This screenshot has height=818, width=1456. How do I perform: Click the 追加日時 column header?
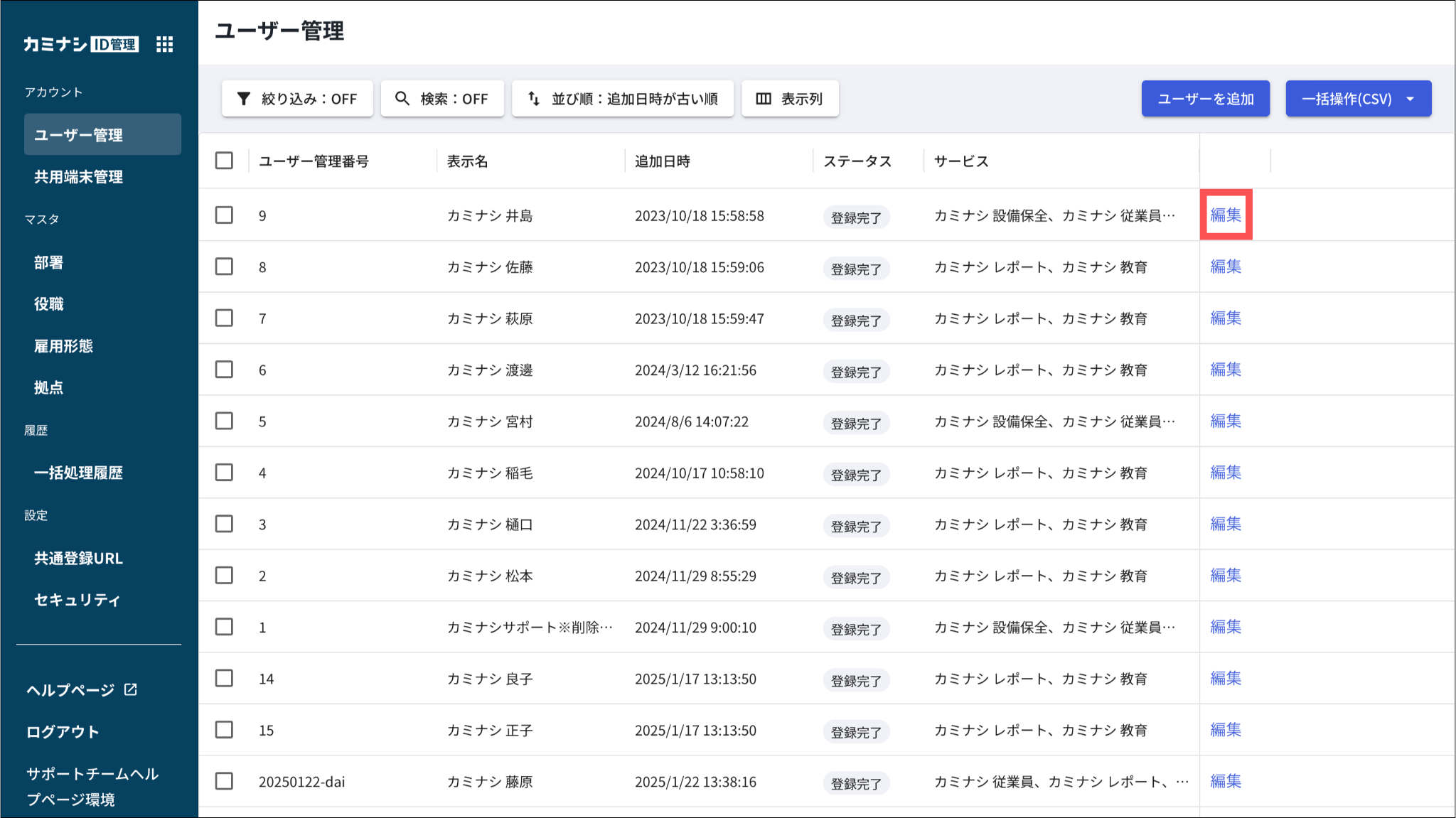662,161
